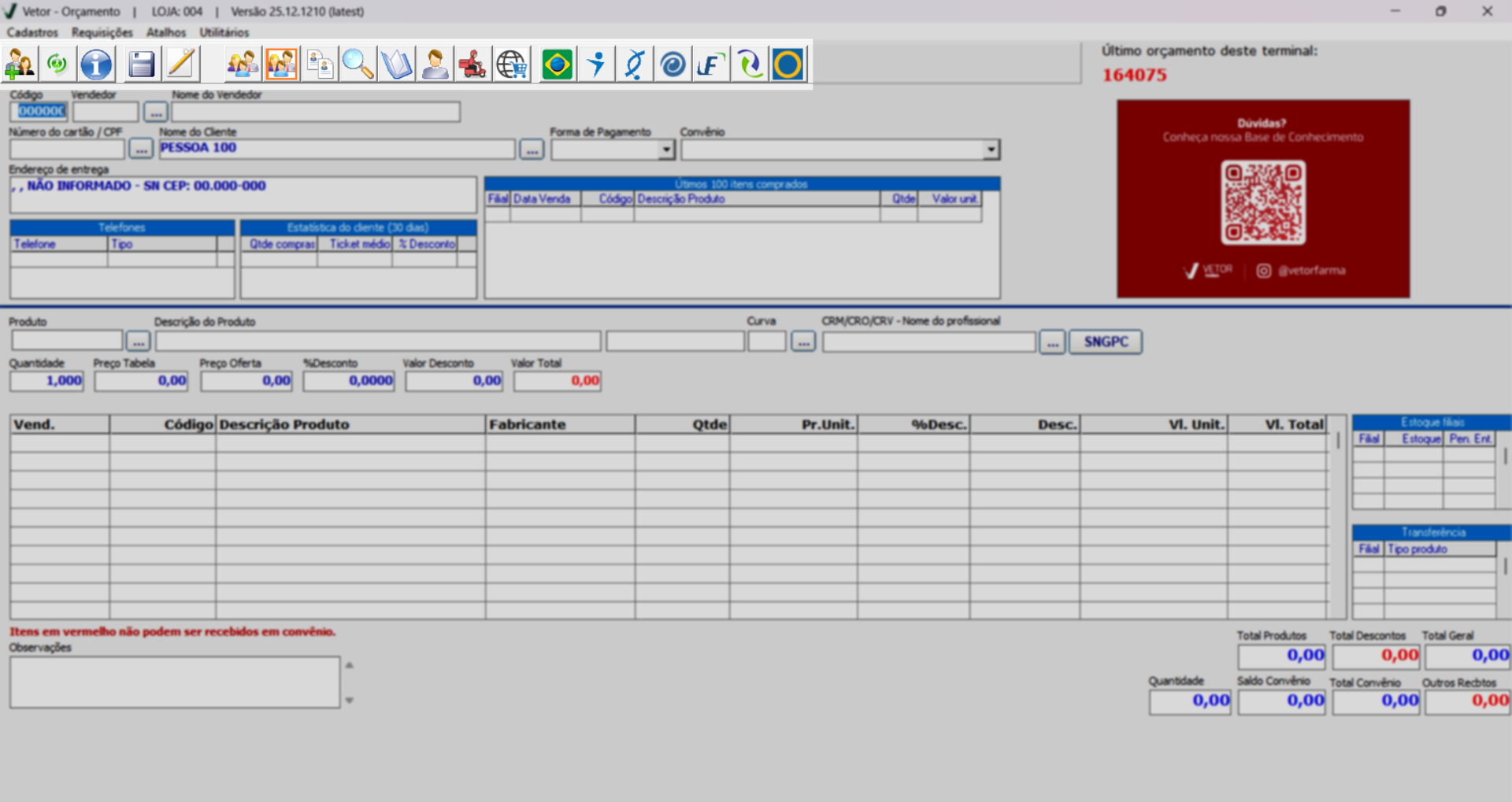Click the green refresh arrows icon
Screen dimensions: 1512x802
[57, 65]
